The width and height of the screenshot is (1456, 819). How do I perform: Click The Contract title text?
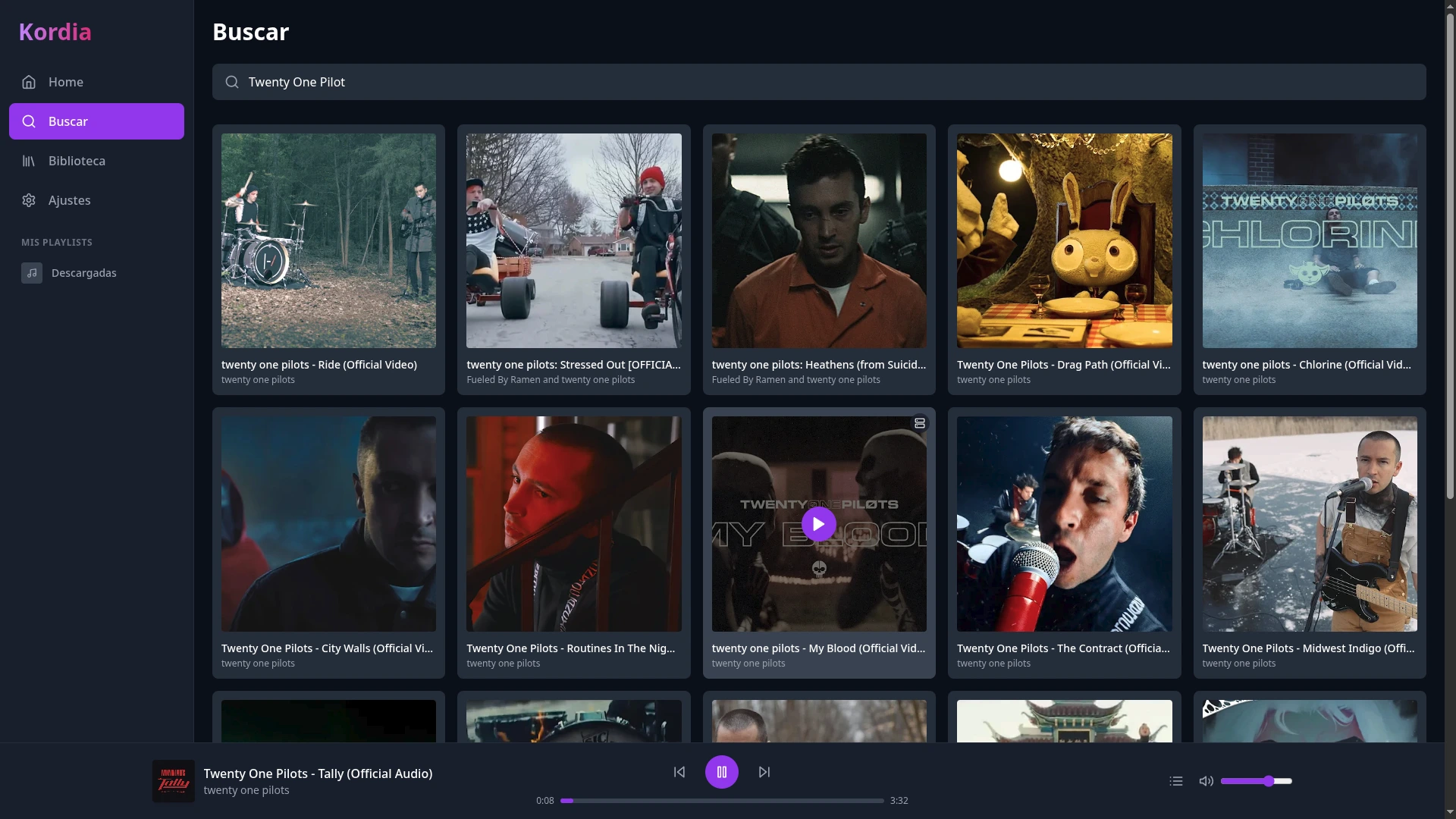(1063, 648)
